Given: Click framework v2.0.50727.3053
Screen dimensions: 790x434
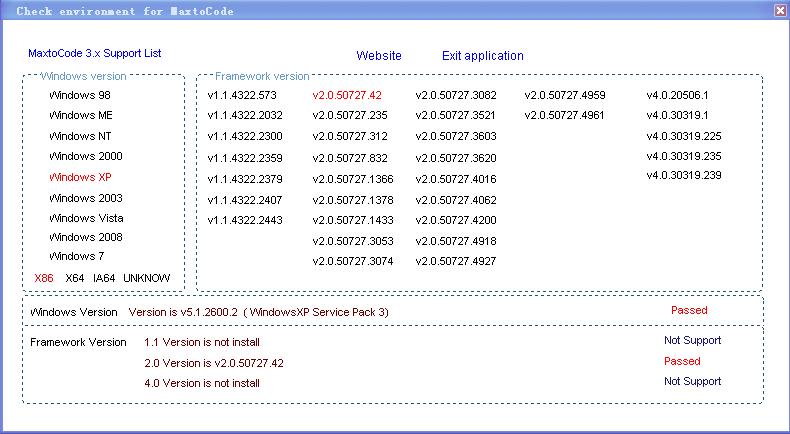Looking at the screenshot, I should [x=353, y=241].
